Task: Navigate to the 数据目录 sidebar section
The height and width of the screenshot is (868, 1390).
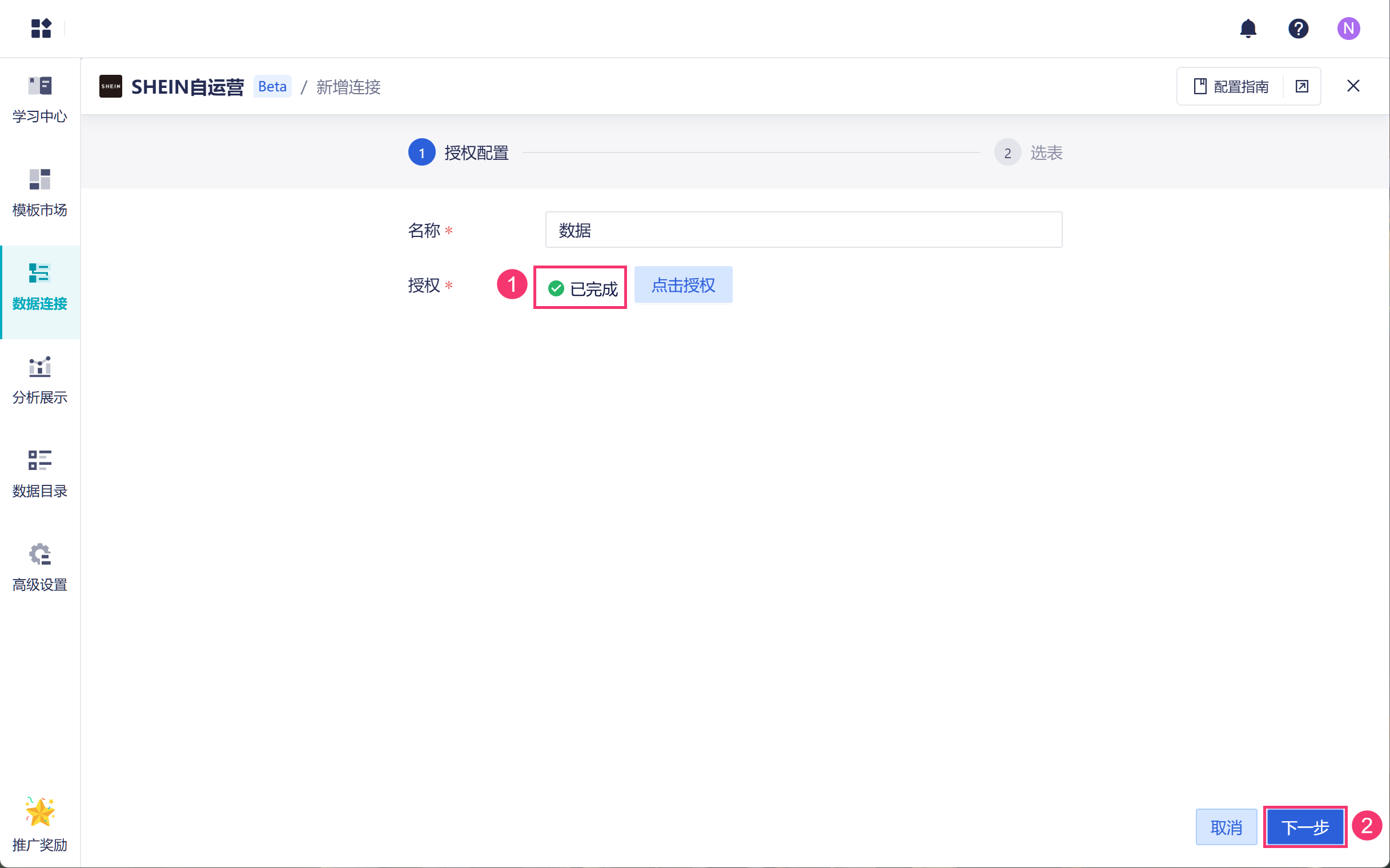Action: tap(39, 473)
